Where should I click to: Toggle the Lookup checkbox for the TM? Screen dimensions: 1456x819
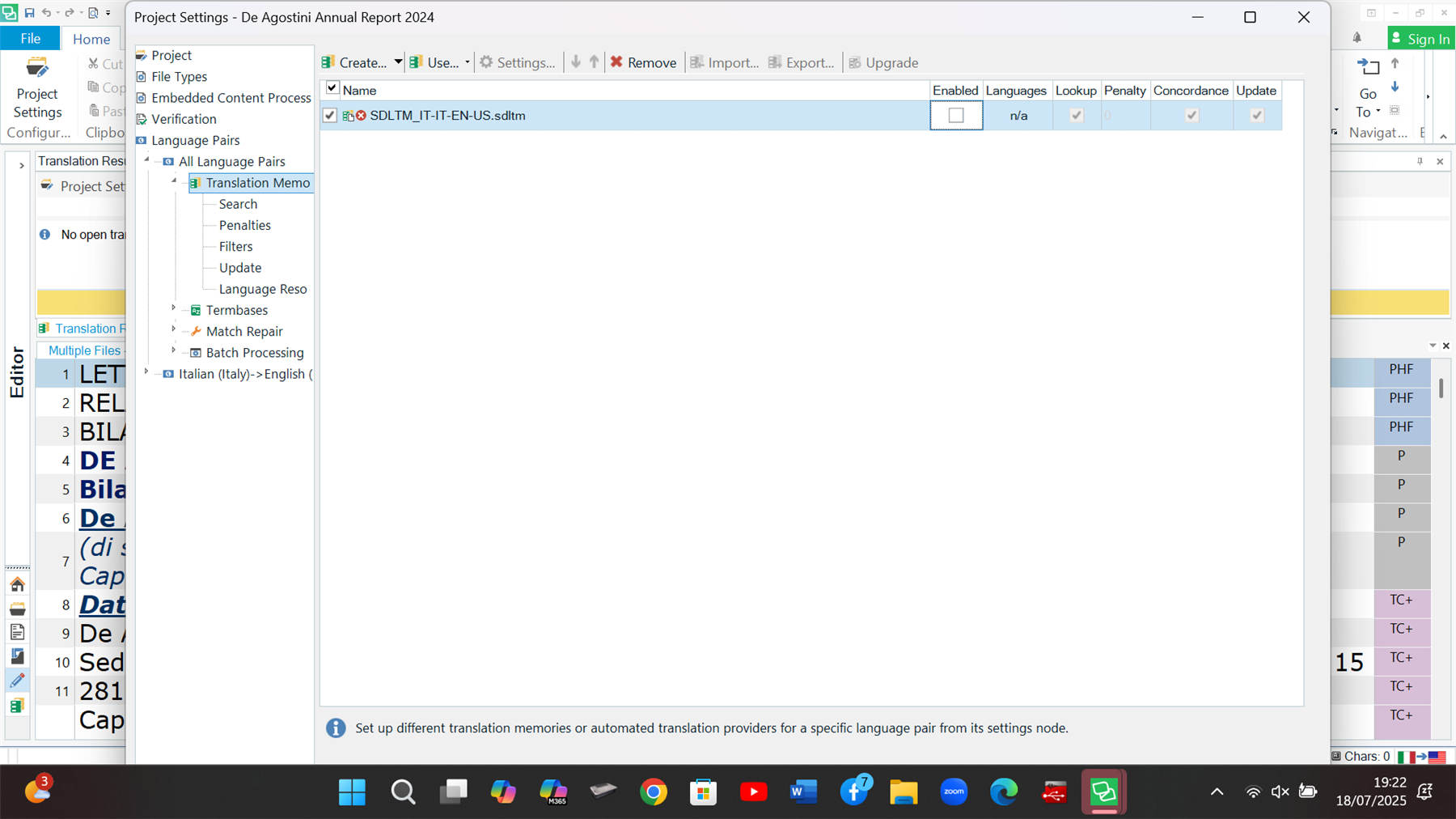click(1076, 116)
